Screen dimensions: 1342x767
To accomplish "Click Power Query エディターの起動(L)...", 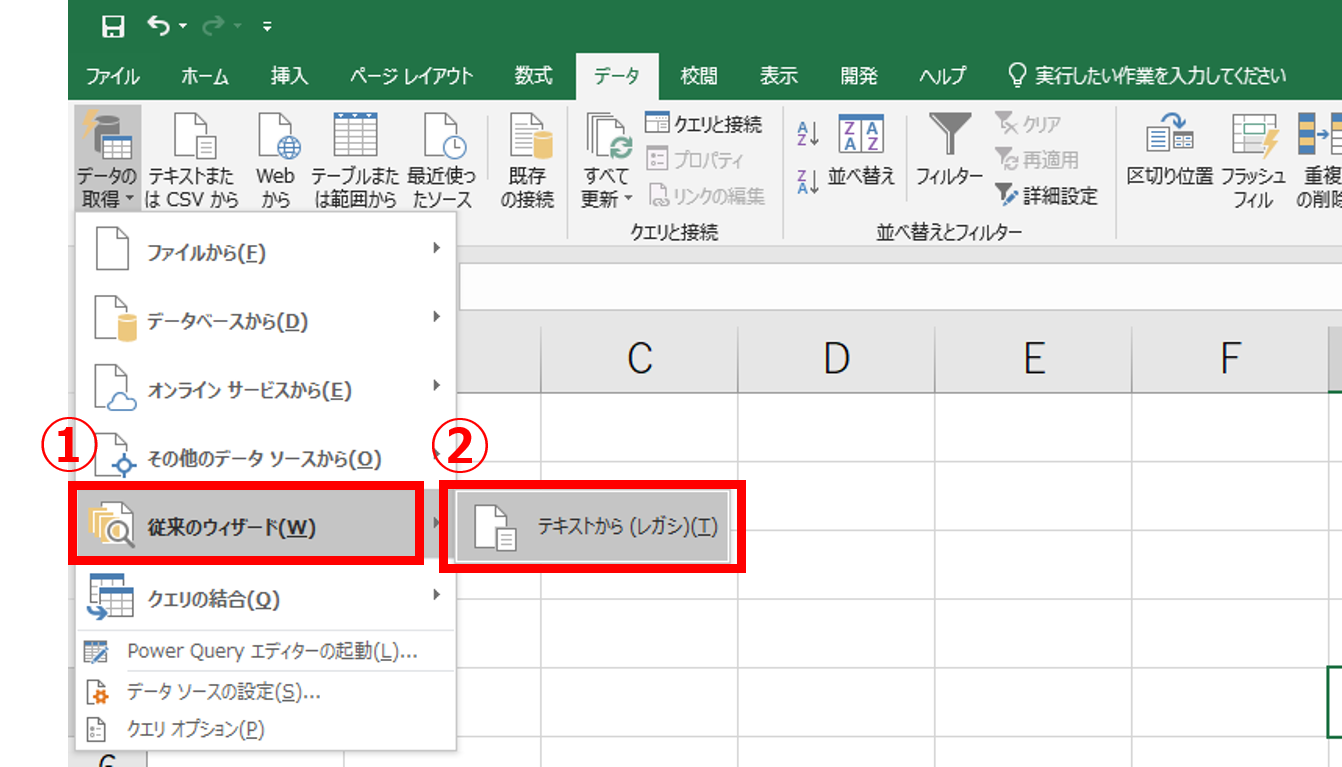I will [265, 652].
